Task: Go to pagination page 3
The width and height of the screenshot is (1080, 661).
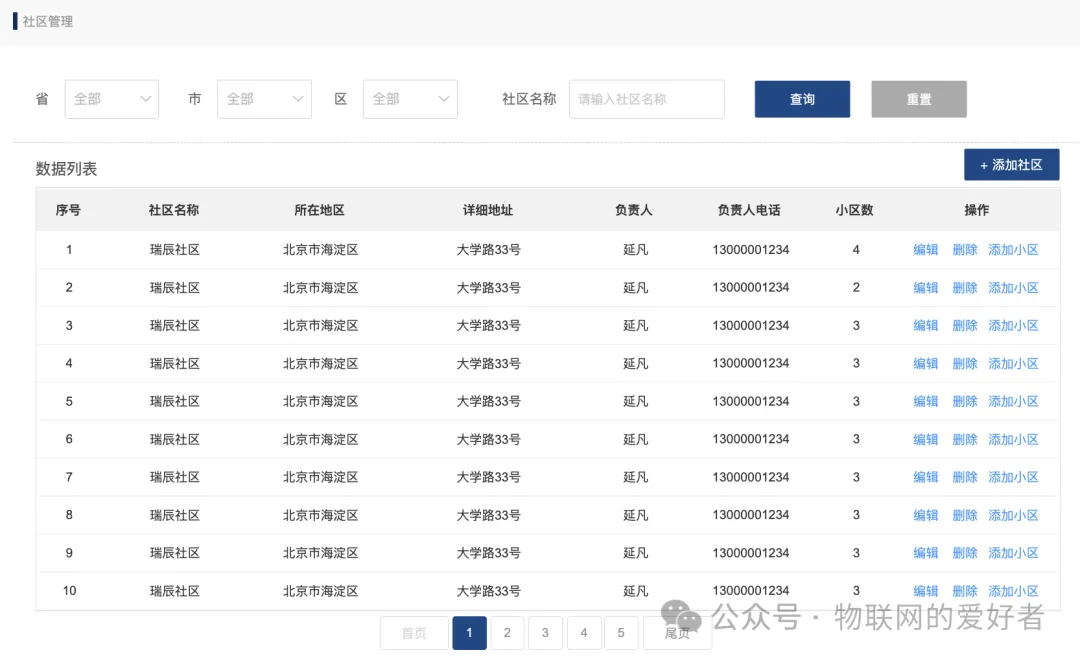Action: coord(545,633)
